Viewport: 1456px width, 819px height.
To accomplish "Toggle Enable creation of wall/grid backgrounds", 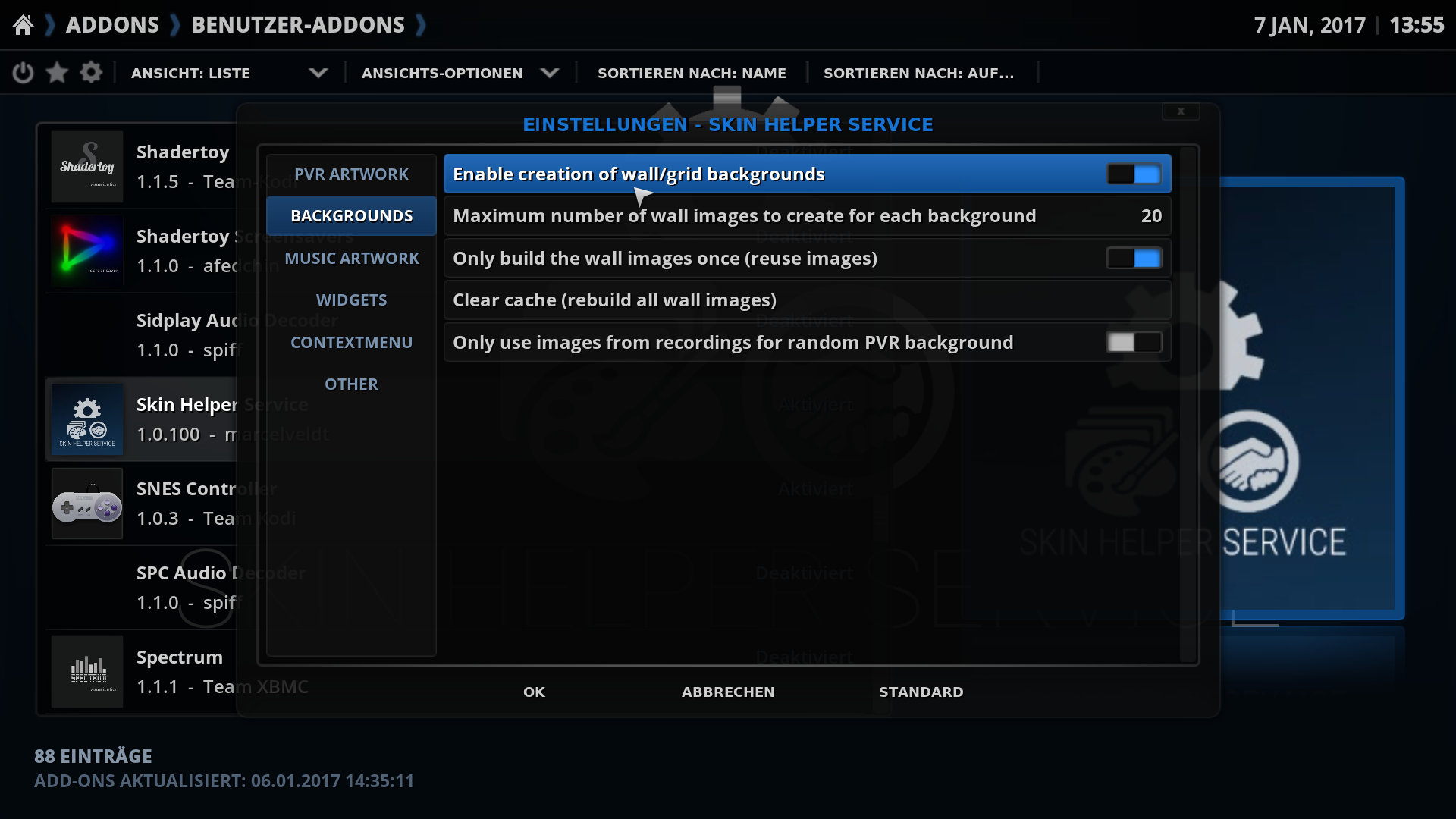I will 1134,174.
